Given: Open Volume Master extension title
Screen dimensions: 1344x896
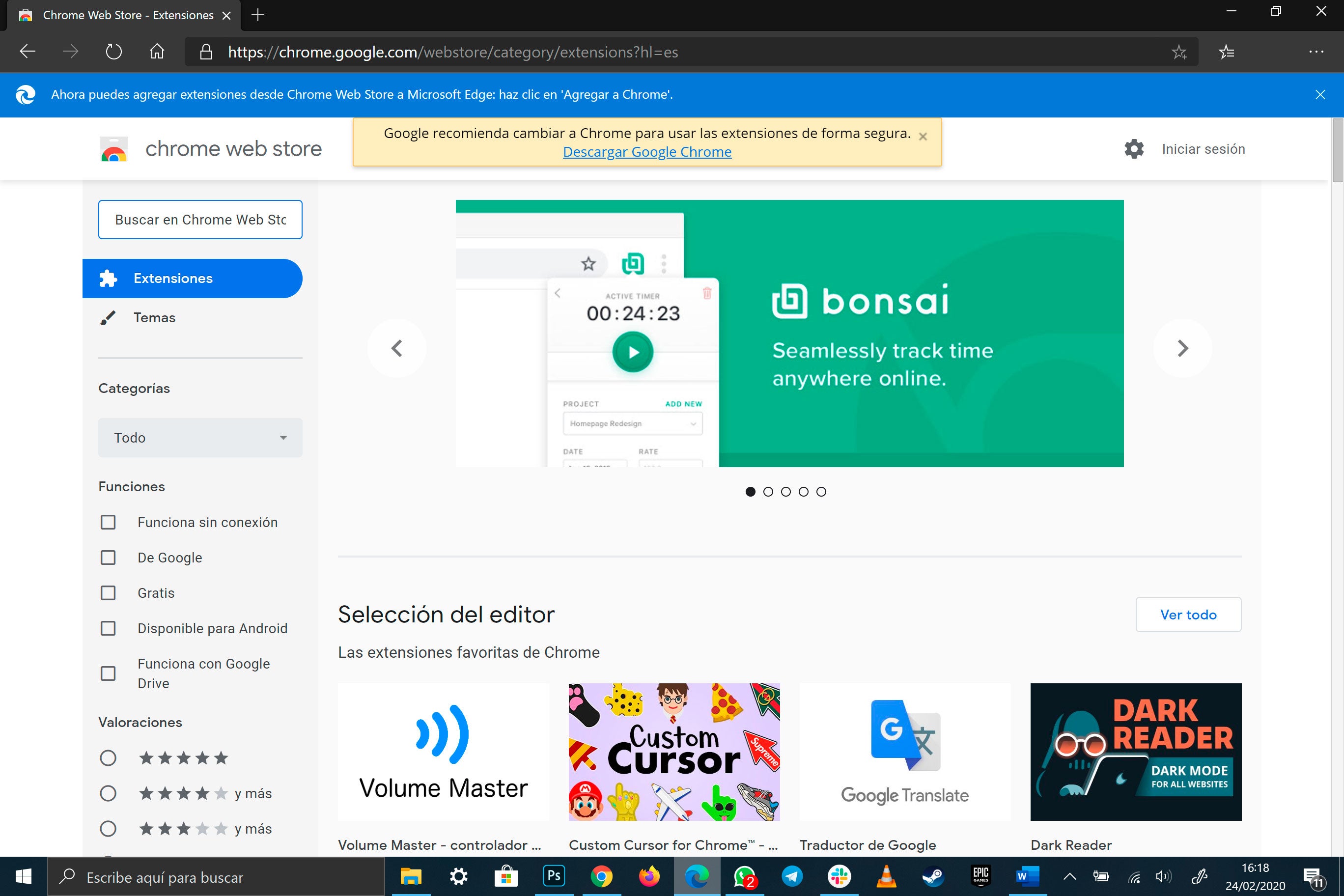Looking at the screenshot, I should (x=440, y=845).
